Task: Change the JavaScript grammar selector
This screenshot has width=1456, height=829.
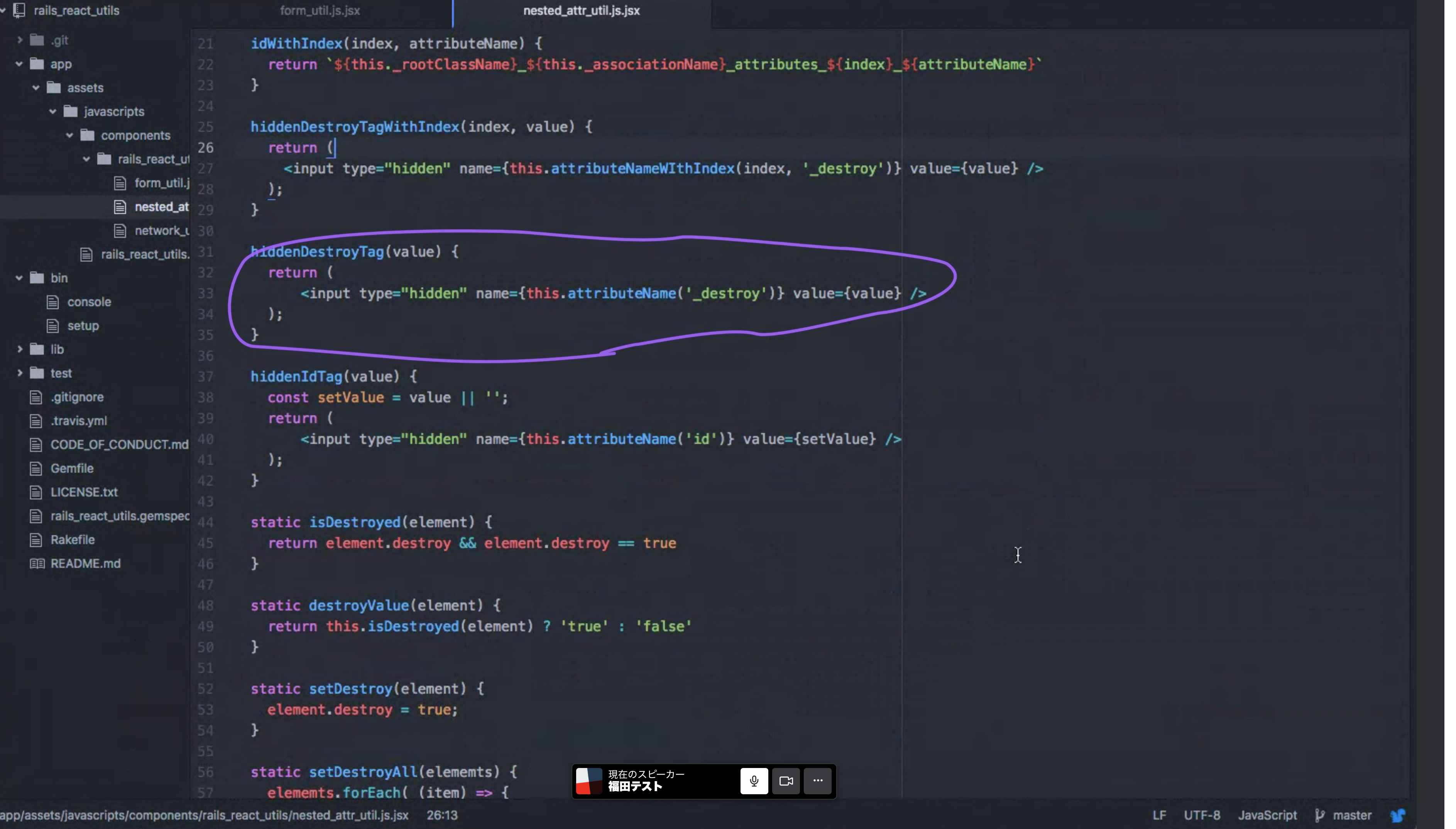Action: coord(1268,815)
